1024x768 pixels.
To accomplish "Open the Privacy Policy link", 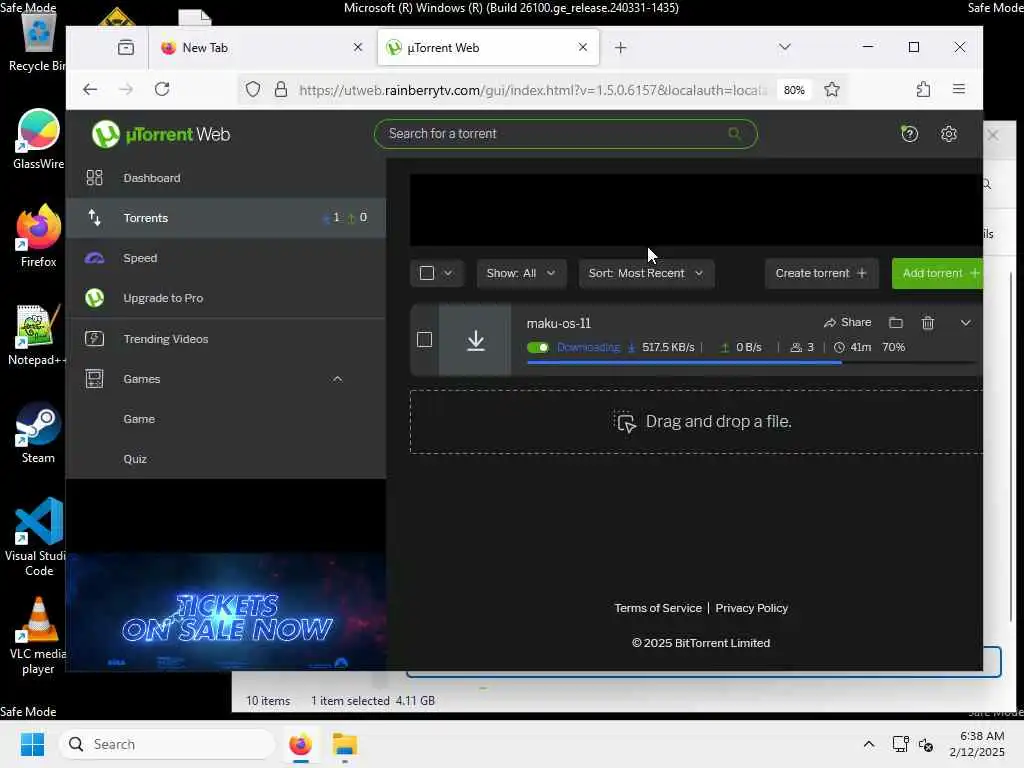I will 751,608.
